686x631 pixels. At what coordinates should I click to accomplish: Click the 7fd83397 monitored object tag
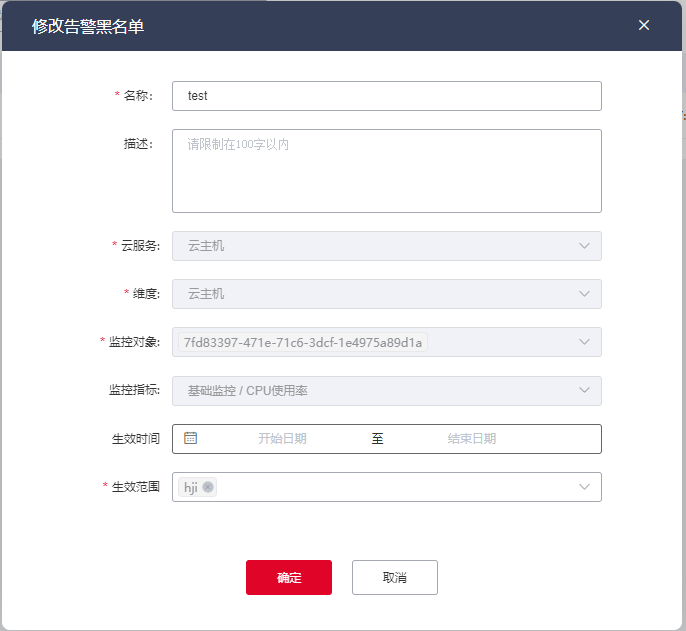tap(303, 343)
